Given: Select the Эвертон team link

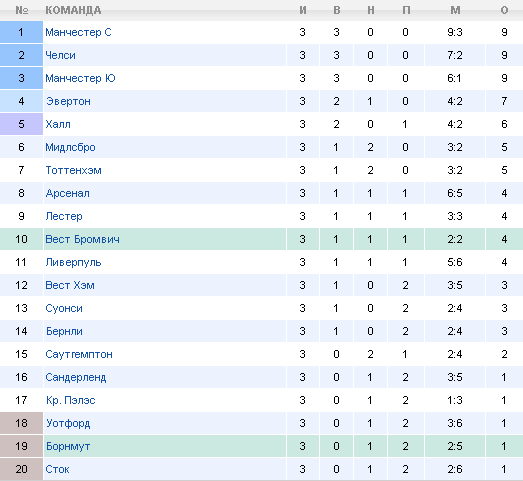Looking at the screenshot, I should coord(68,101).
